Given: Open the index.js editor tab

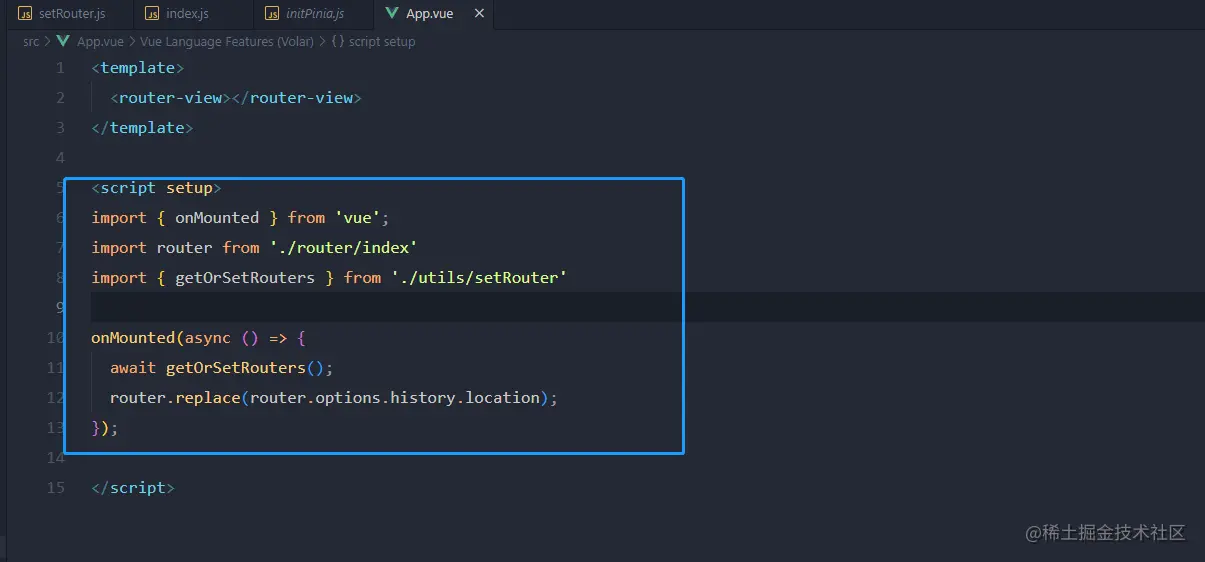Looking at the screenshot, I should 186,14.
